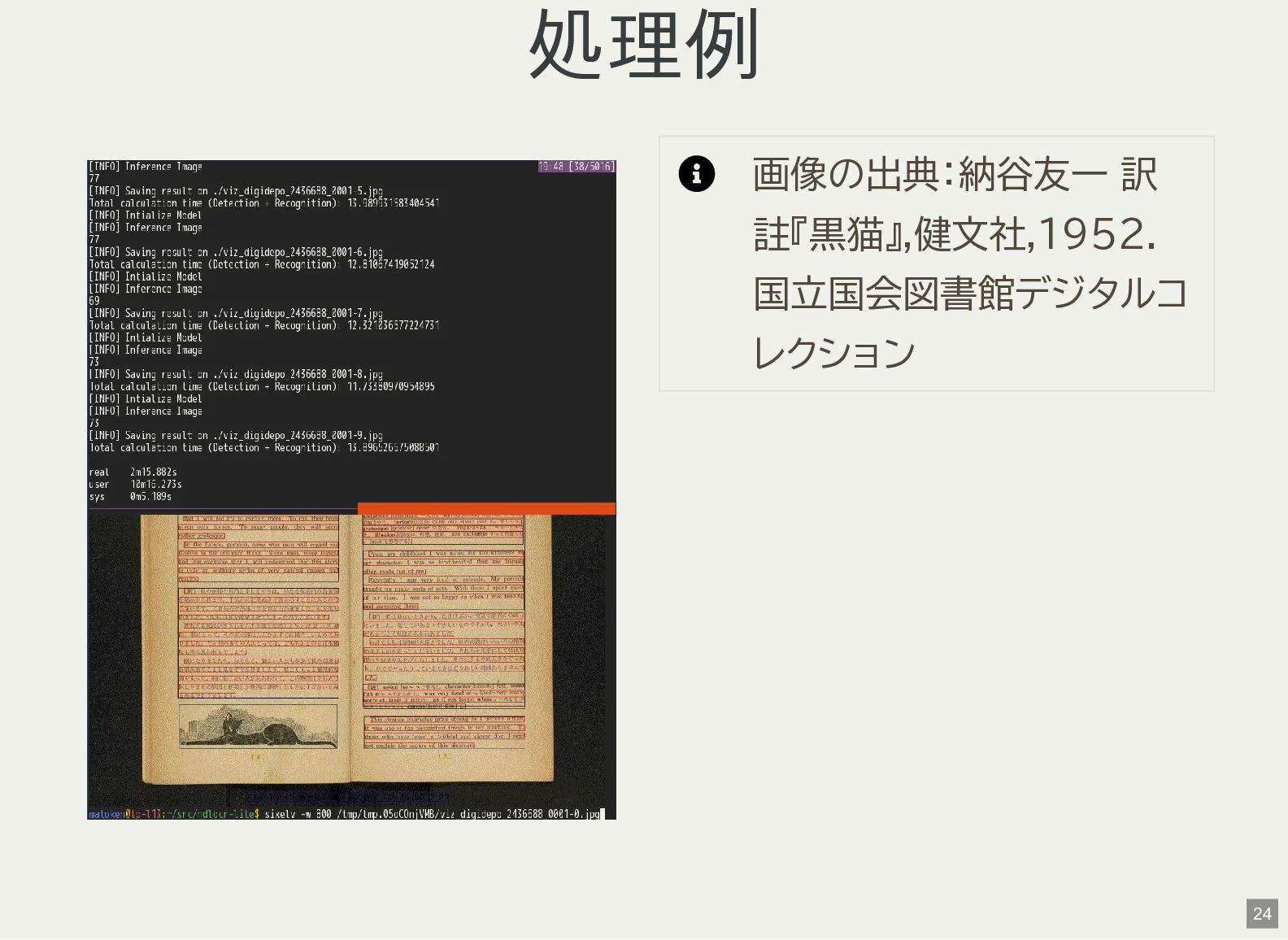Click the image source text 画像の出典
Image resolution: width=1288 pixels, height=940 pixels.
click(x=846, y=175)
